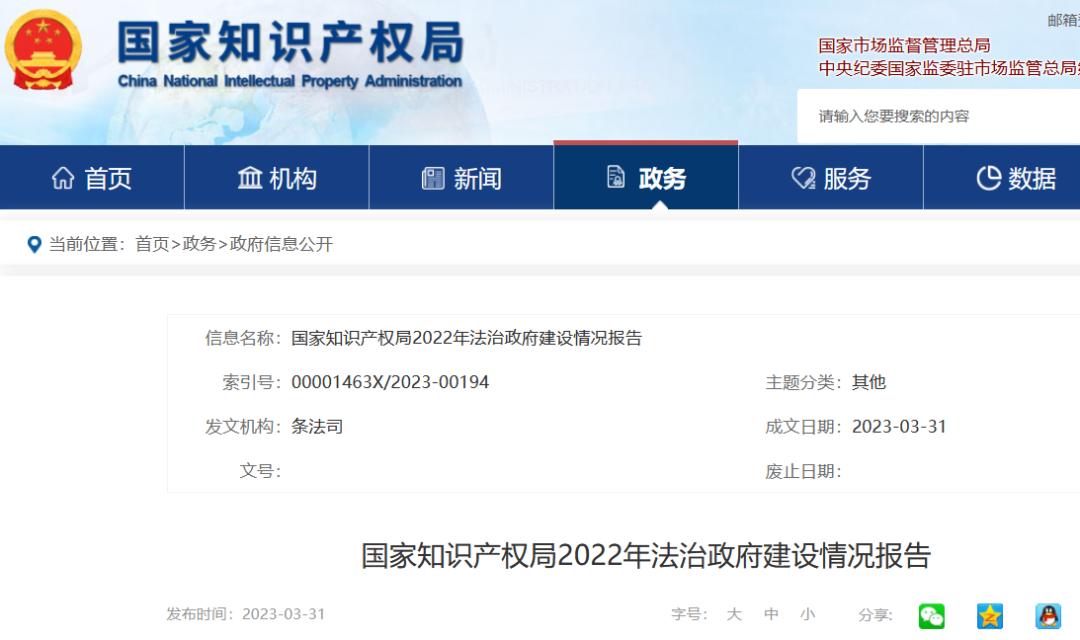
Task: Share the report via WeChat icon
Action: (x=931, y=615)
